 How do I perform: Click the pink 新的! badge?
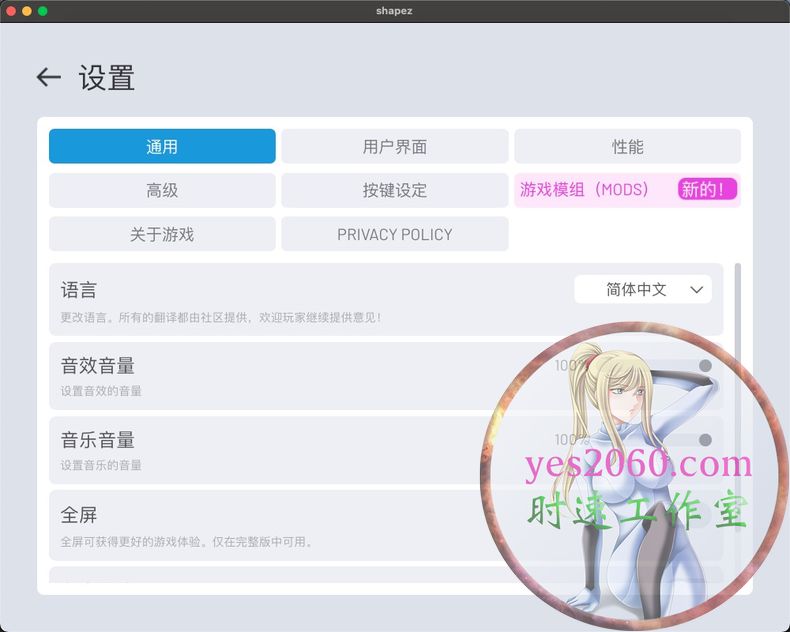(707, 190)
